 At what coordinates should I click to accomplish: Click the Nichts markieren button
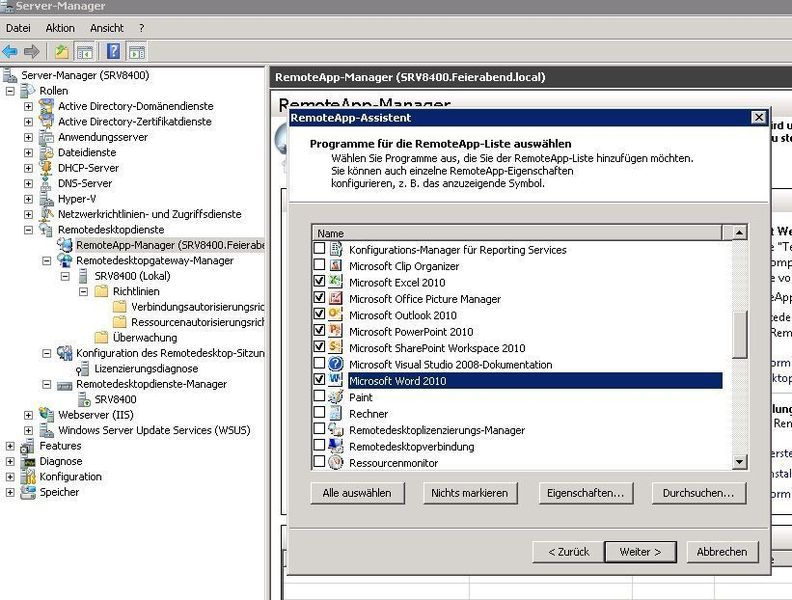470,493
